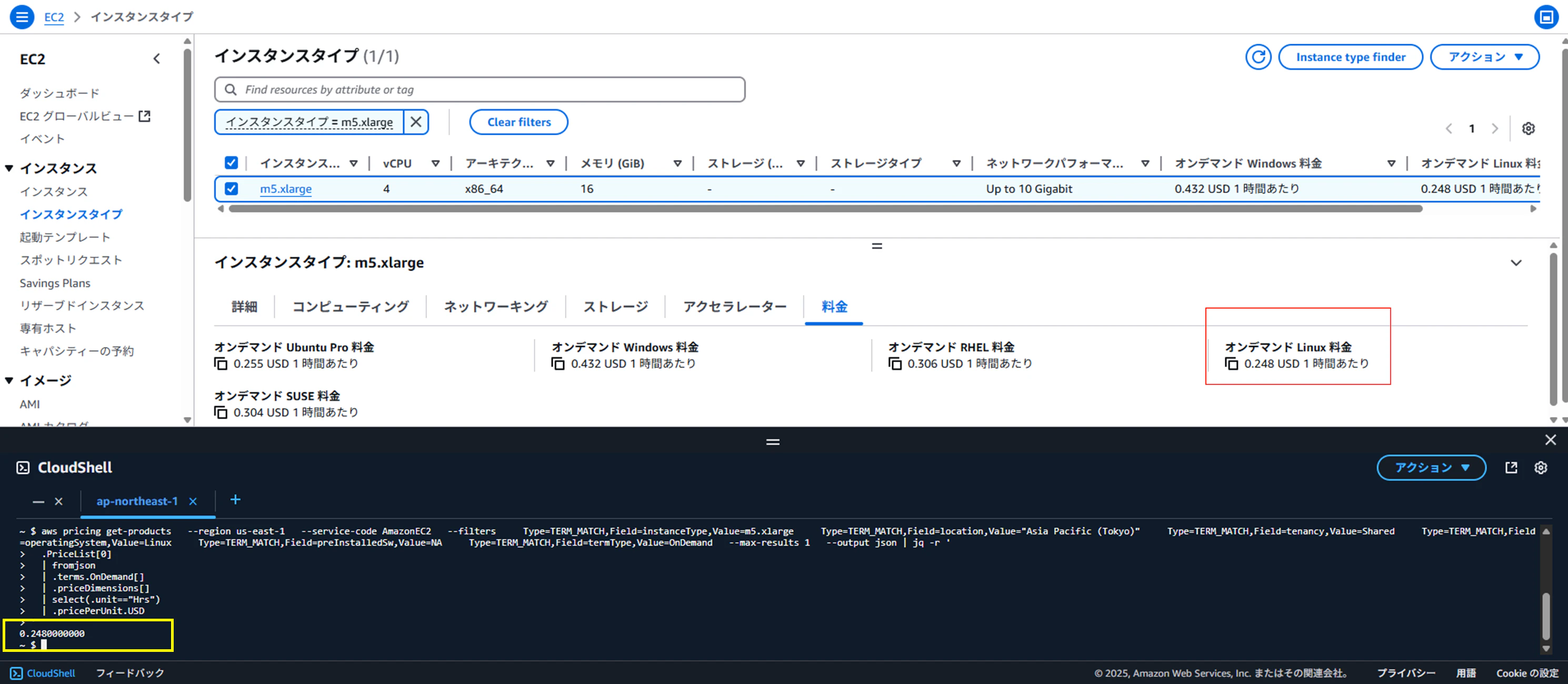Switch to the コンピューティング tab
This screenshot has width=1568, height=684.
[350, 306]
